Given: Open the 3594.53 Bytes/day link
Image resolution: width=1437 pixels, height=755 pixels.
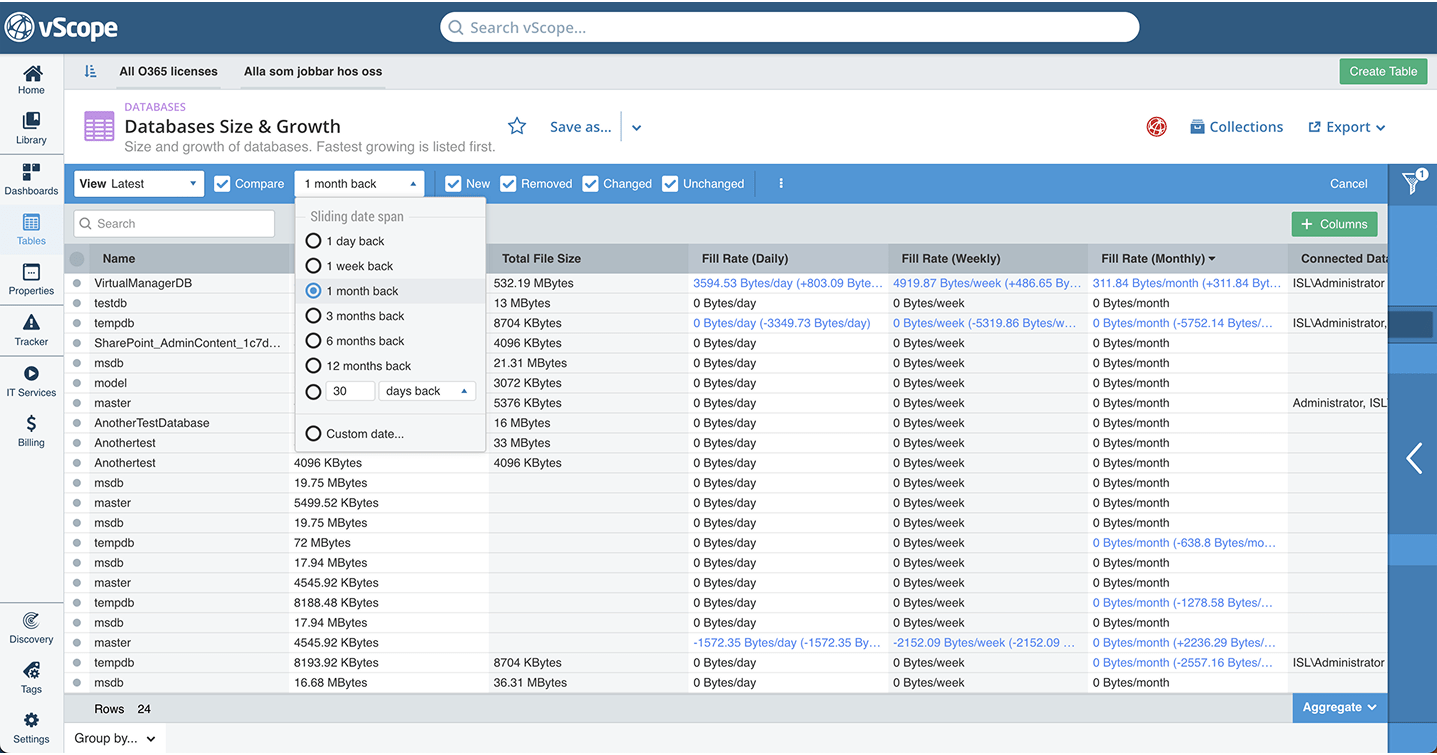Looking at the screenshot, I should click(x=788, y=283).
